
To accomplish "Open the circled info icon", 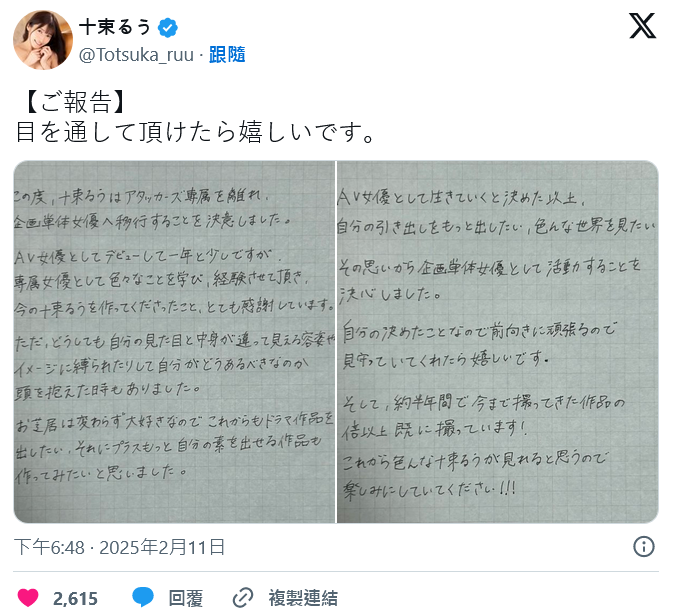I will click(x=644, y=547).
